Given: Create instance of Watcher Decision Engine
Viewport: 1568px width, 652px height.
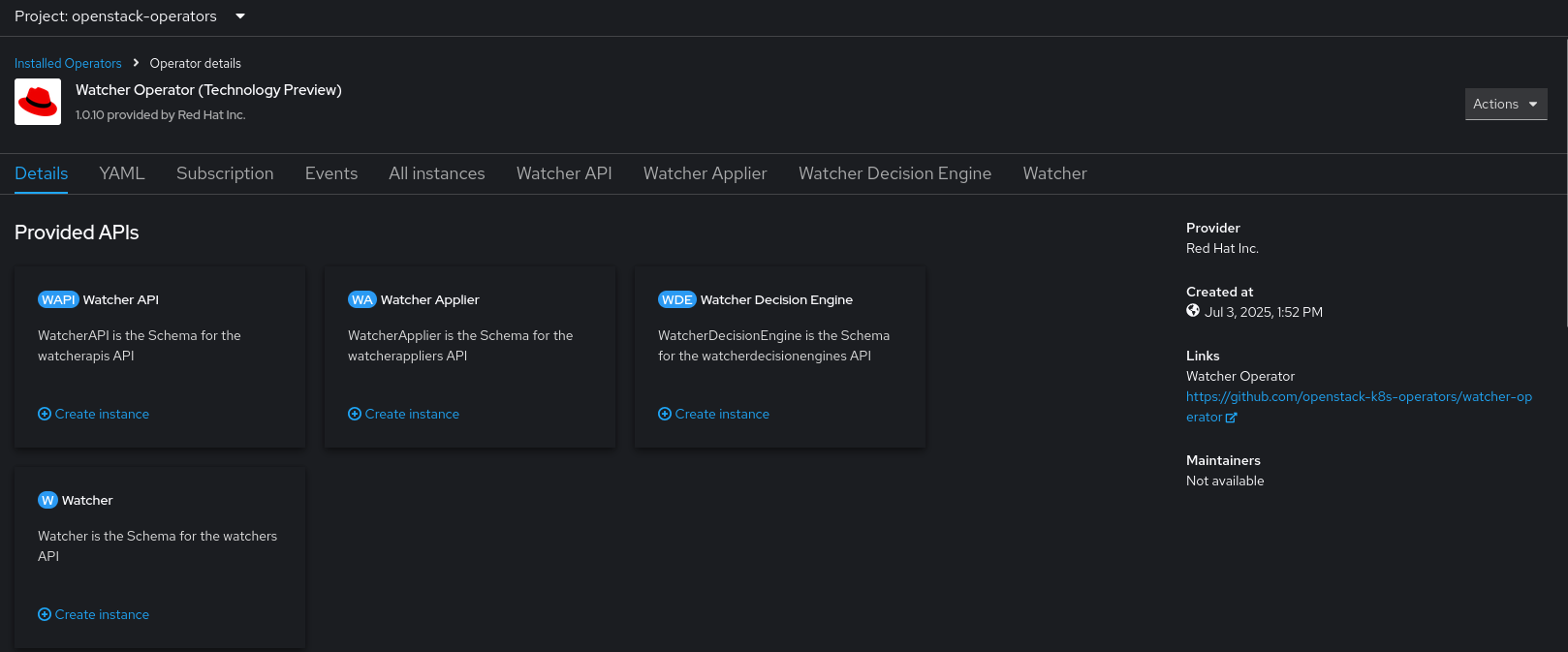Looking at the screenshot, I should [714, 414].
